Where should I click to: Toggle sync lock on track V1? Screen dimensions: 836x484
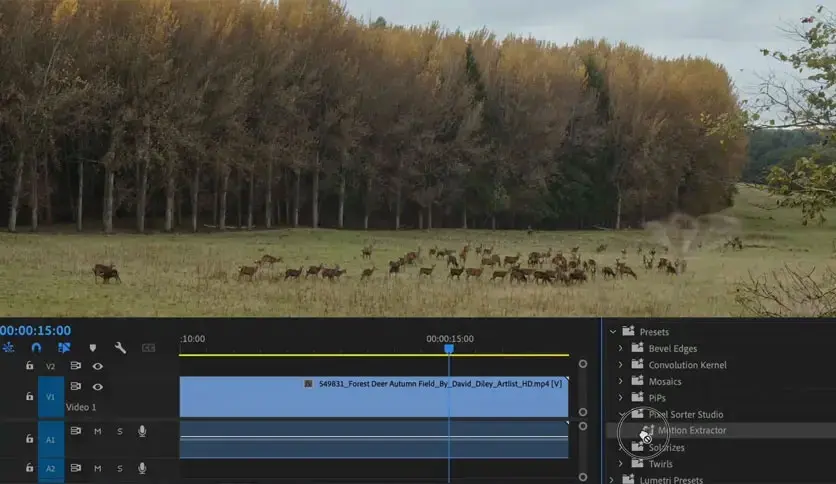coord(76,386)
